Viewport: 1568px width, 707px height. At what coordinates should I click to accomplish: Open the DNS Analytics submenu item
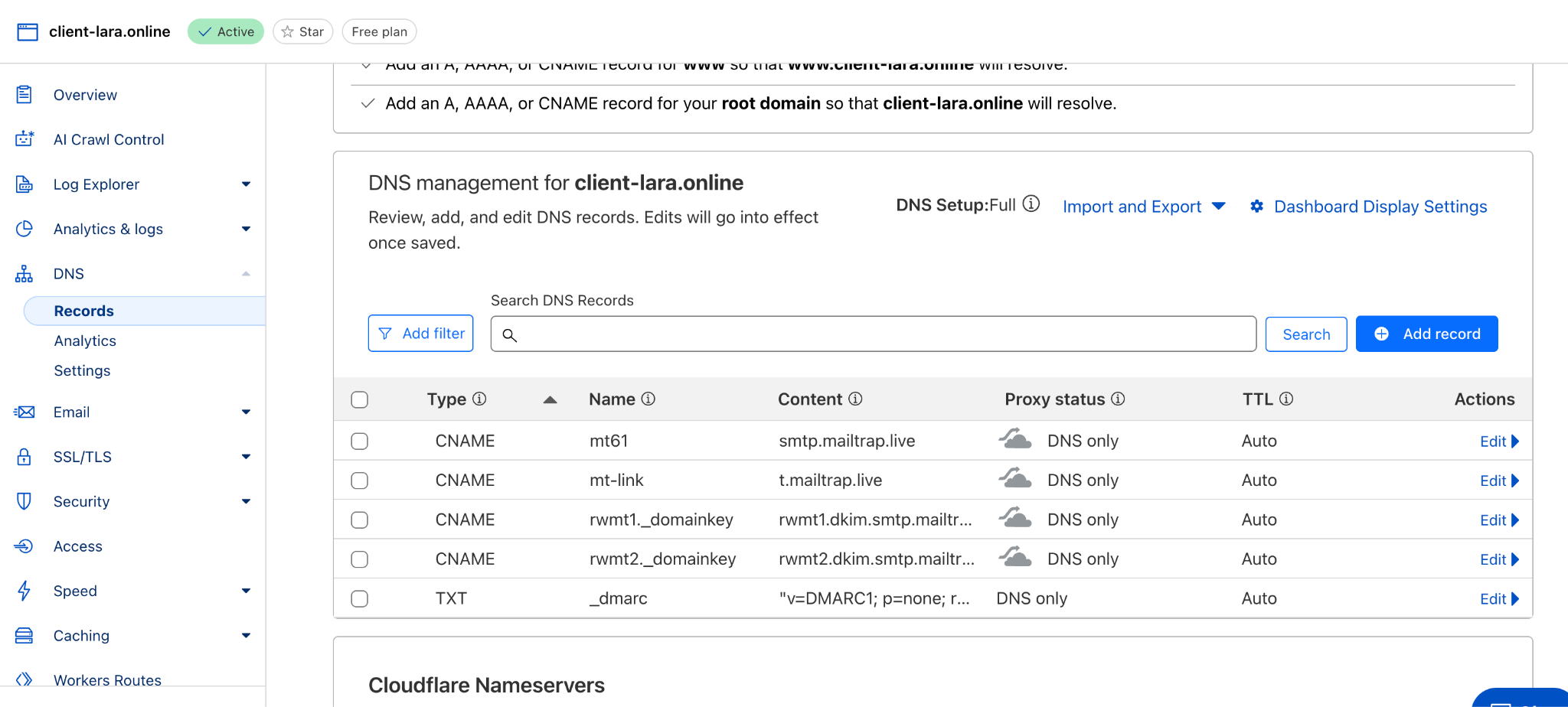pyautogui.click(x=85, y=341)
